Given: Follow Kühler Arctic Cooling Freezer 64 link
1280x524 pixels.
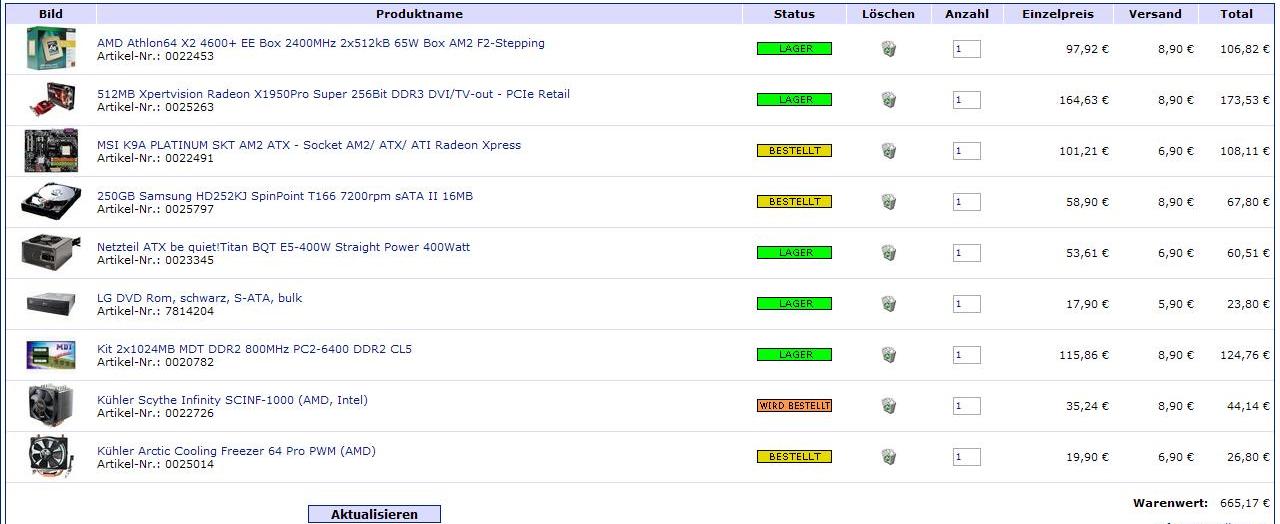Looking at the screenshot, I should tap(236, 451).
